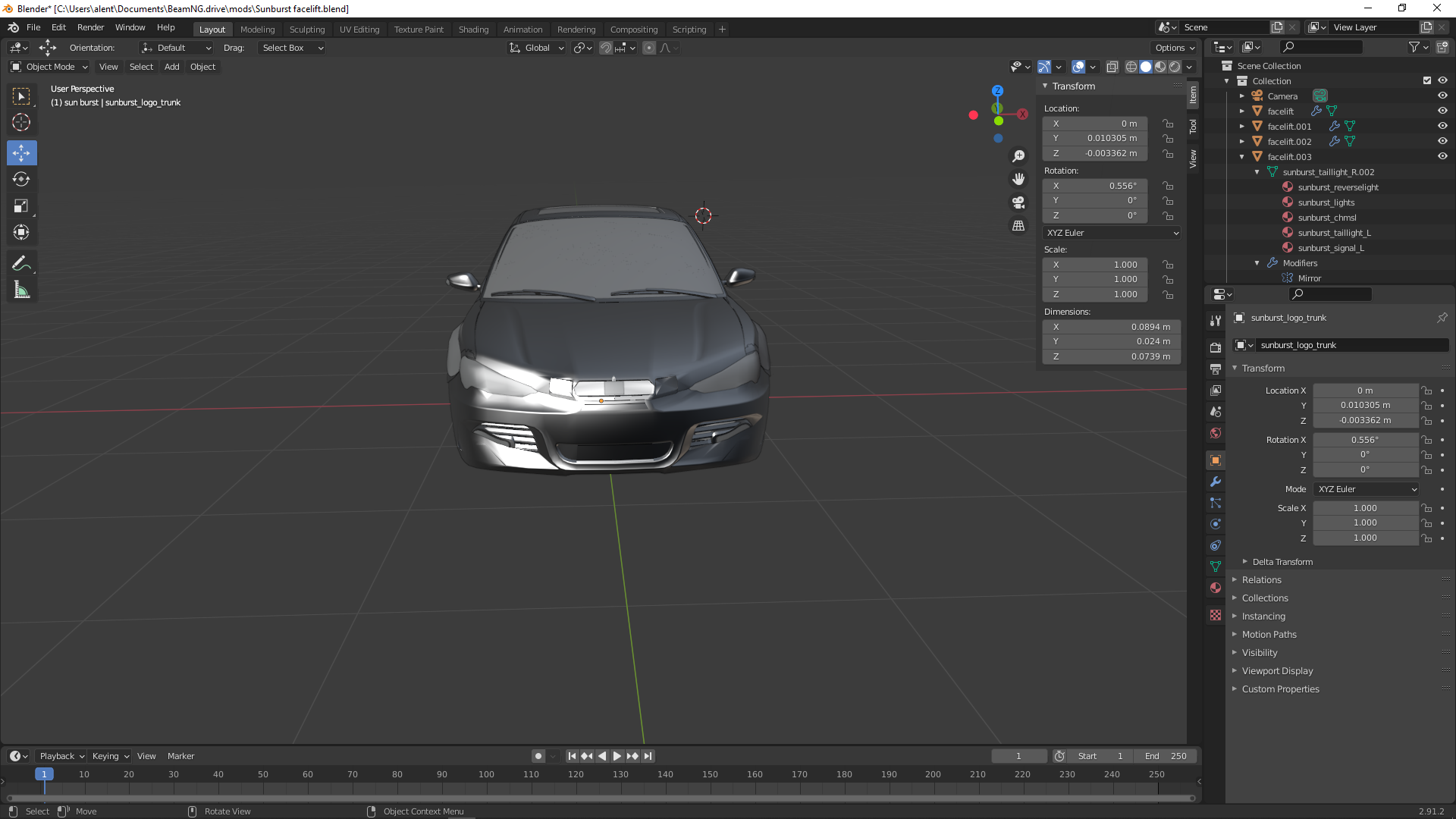Open the Render menu

90,27
